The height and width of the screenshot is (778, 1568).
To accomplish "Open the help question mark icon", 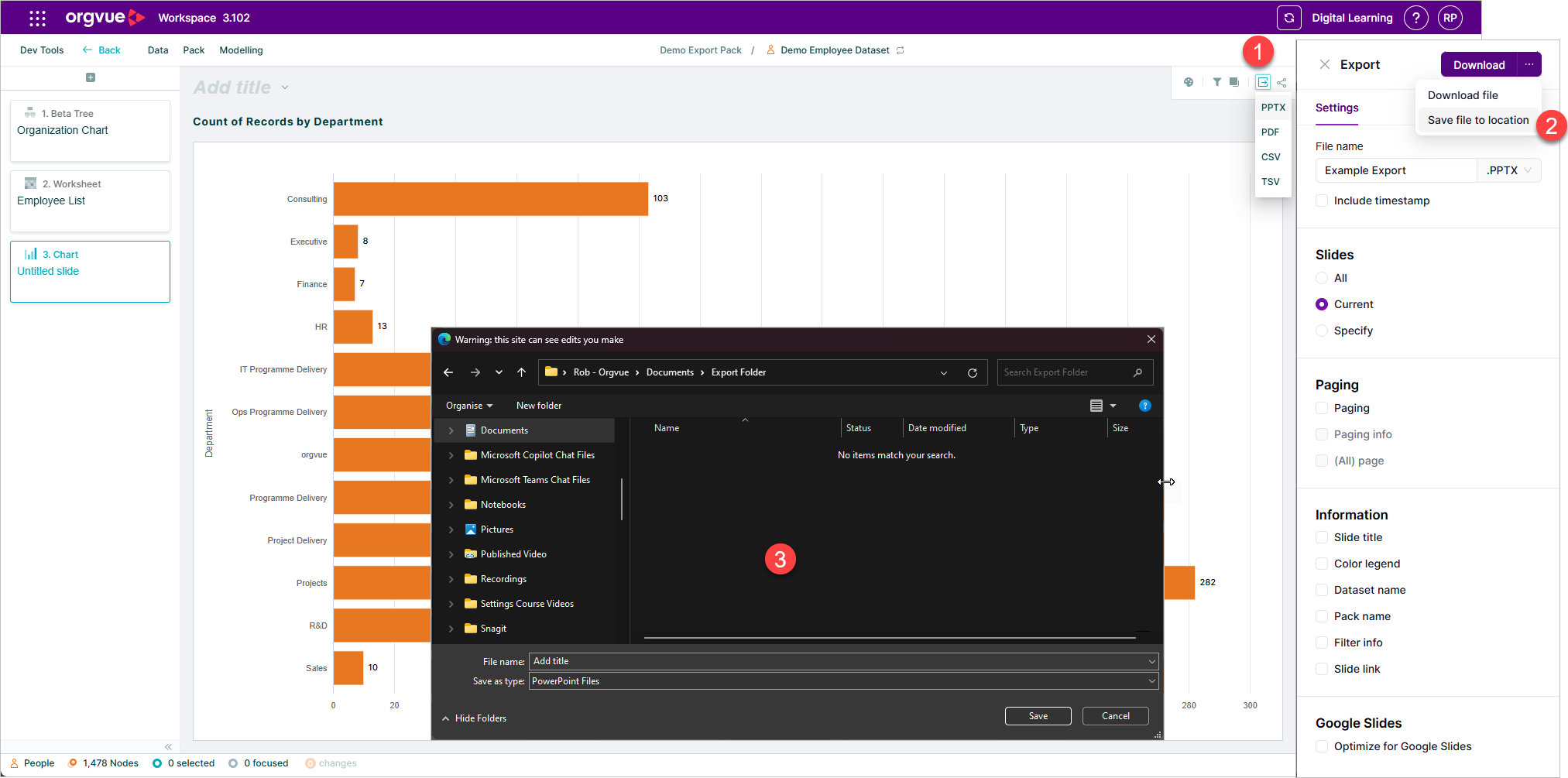I will click(x=1416, y=18).
